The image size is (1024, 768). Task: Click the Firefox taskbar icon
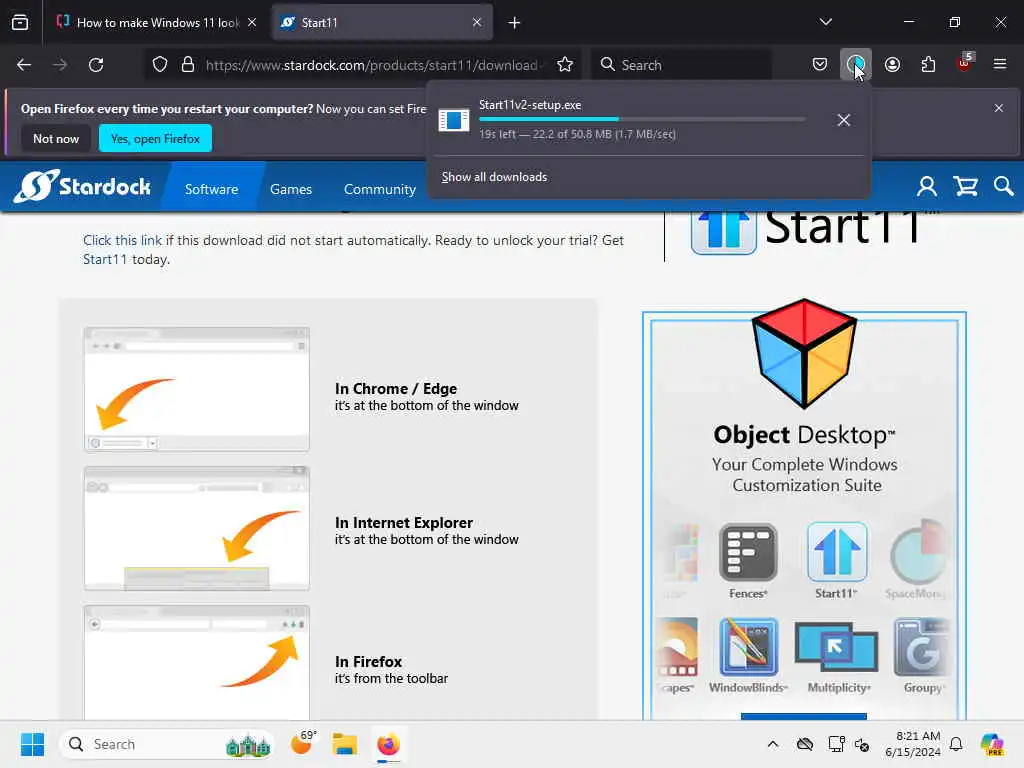tap(388, 744)
